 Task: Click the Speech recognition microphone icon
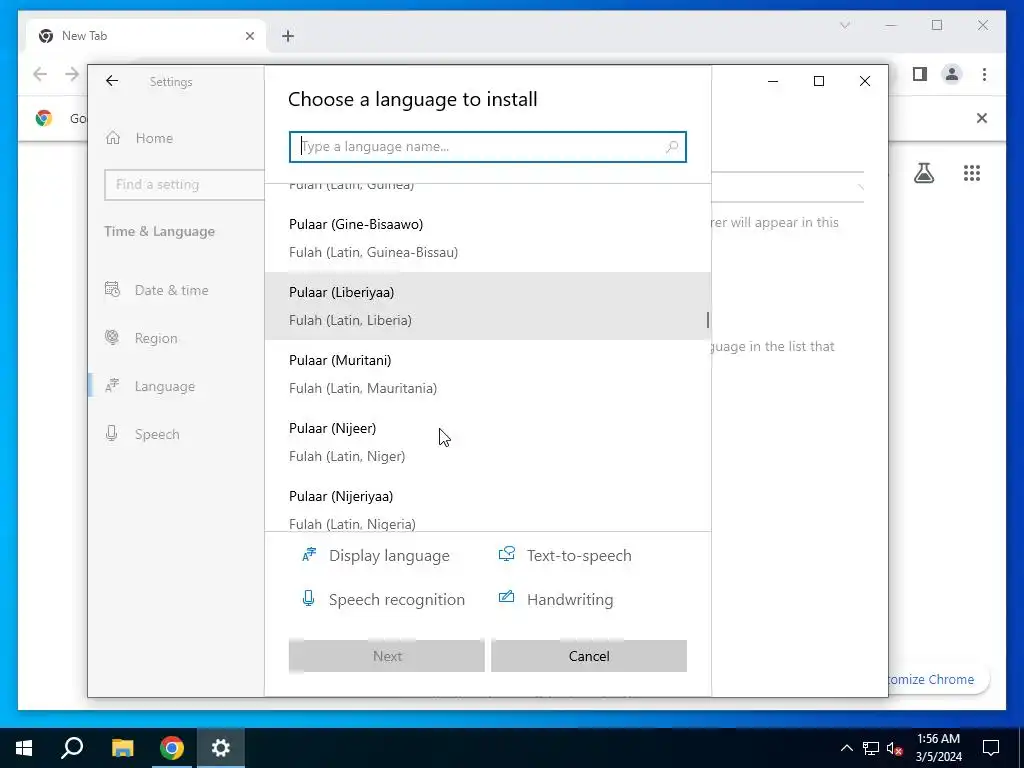pyautogui.click(x=308, y=598)
